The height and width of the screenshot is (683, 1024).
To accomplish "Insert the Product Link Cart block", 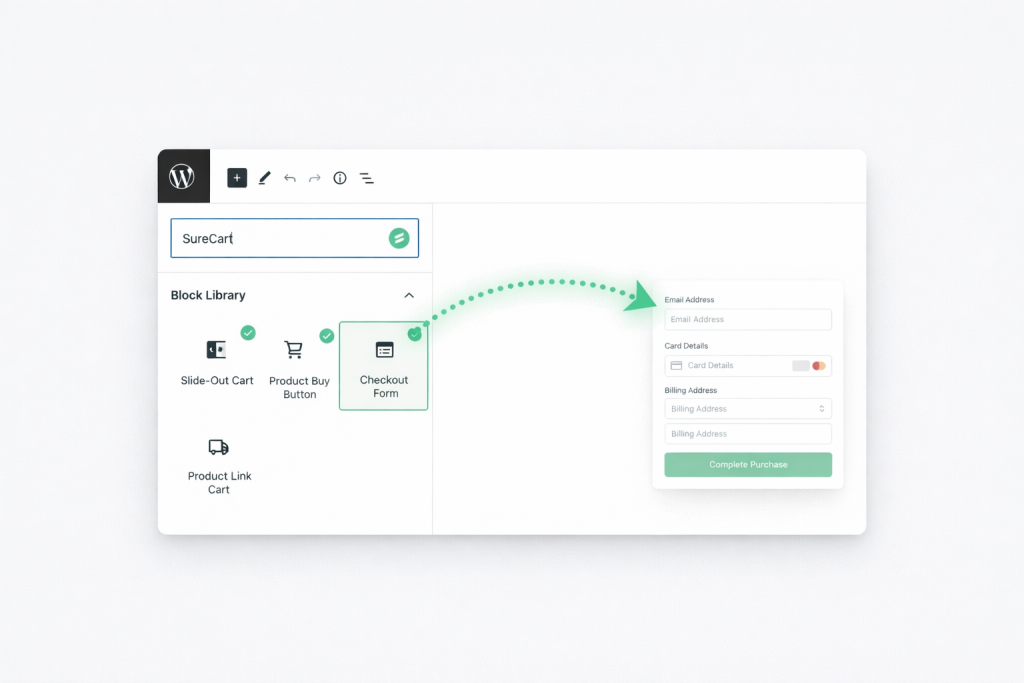I will pyautogui.click(x=219, y=466).
